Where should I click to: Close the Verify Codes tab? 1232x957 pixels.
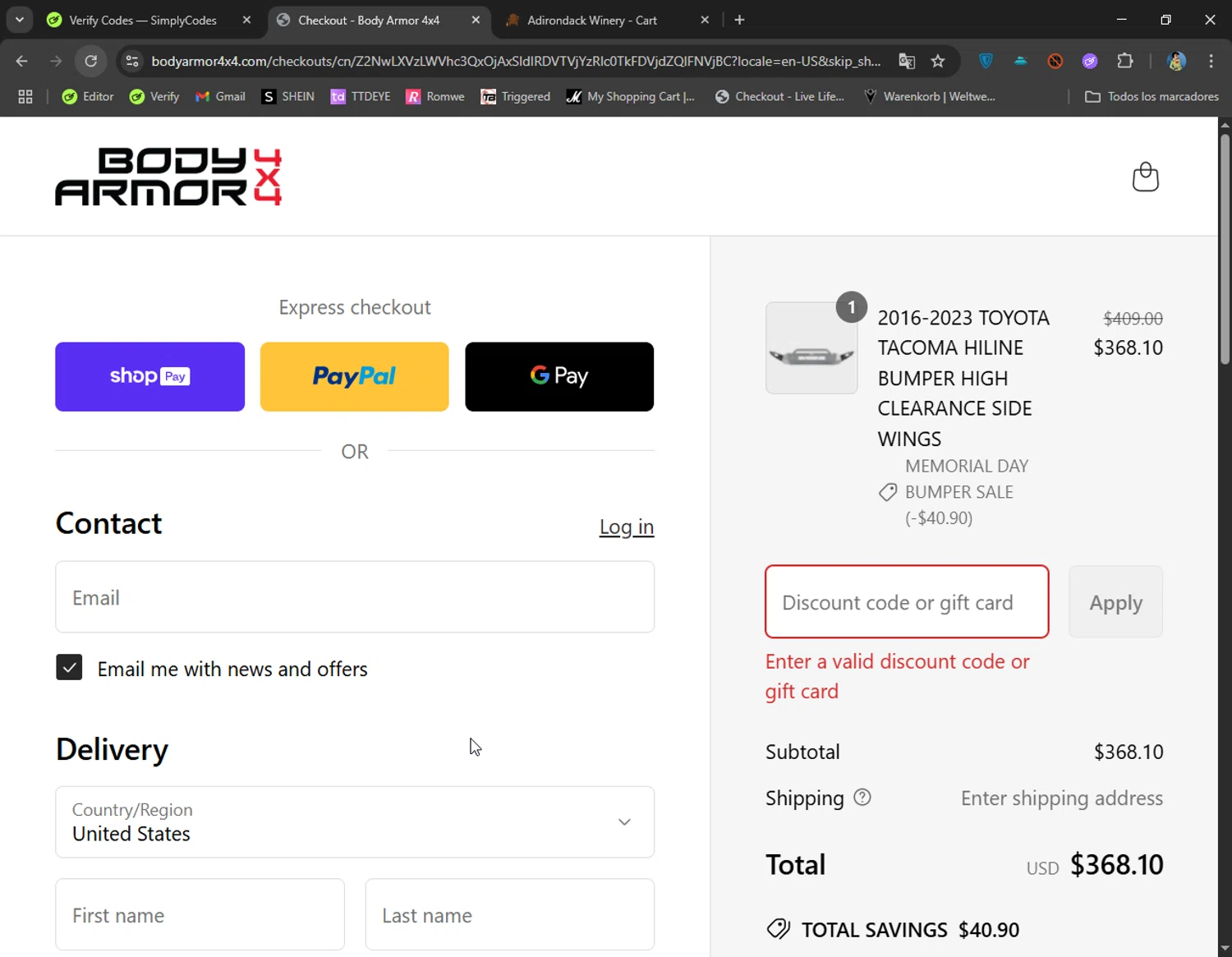(x=246, y=20)
